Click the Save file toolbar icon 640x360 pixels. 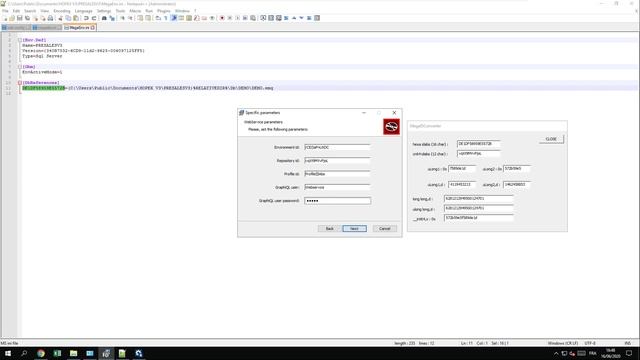point(20,18)
